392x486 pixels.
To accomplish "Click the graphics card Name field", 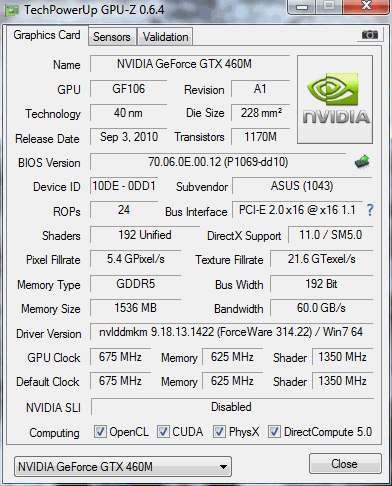I will pyautogui.click(x=190, y=64).
